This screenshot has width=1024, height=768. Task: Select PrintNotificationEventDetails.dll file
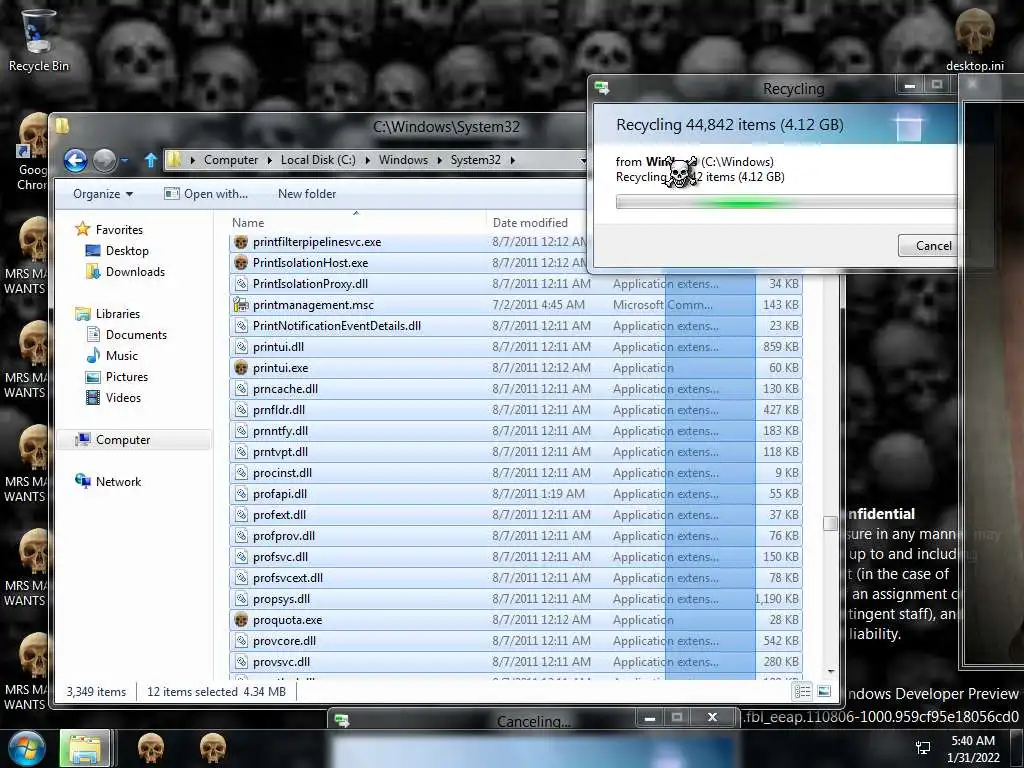516,326
